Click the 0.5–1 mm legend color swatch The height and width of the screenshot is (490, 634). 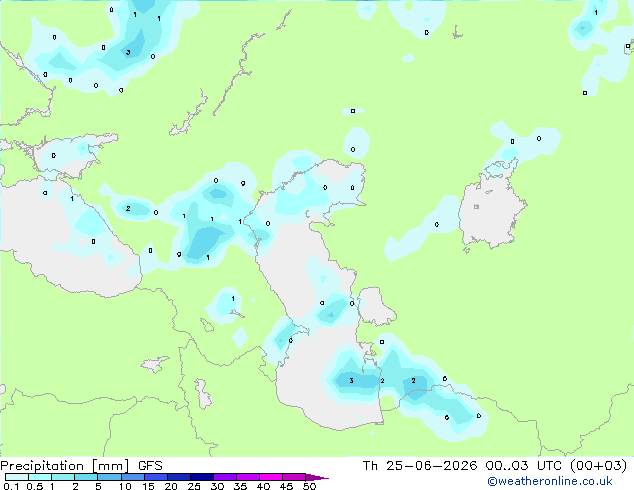click(40, 477)
